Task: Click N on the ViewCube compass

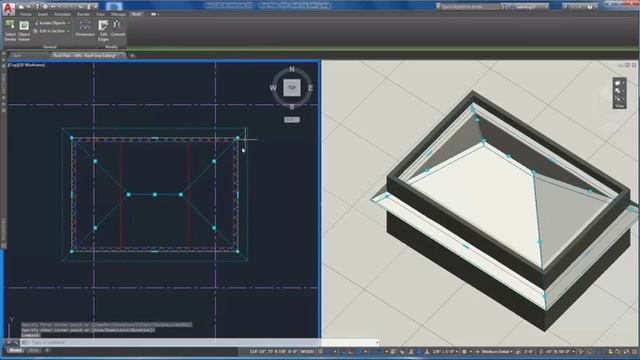Action: (292, 69)
